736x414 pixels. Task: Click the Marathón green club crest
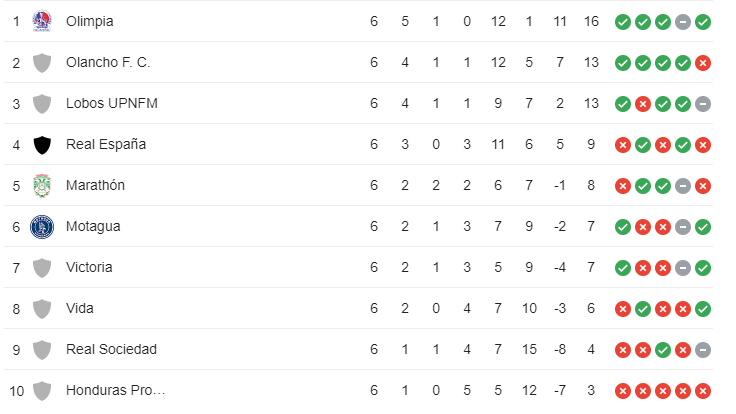click(42, 185)
